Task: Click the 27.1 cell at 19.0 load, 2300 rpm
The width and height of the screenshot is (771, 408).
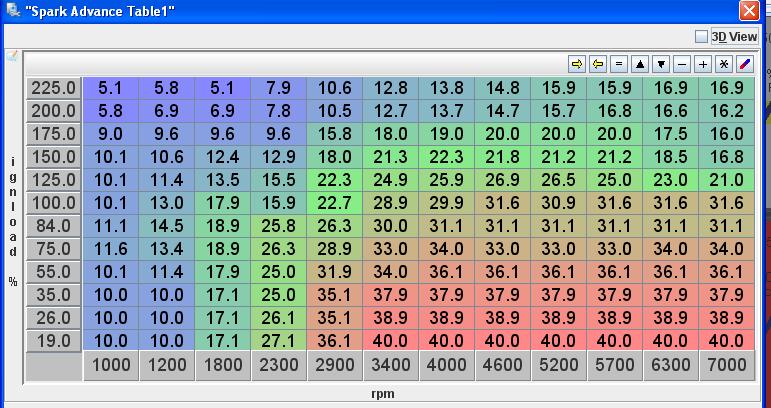Action: tap(279, 341)
